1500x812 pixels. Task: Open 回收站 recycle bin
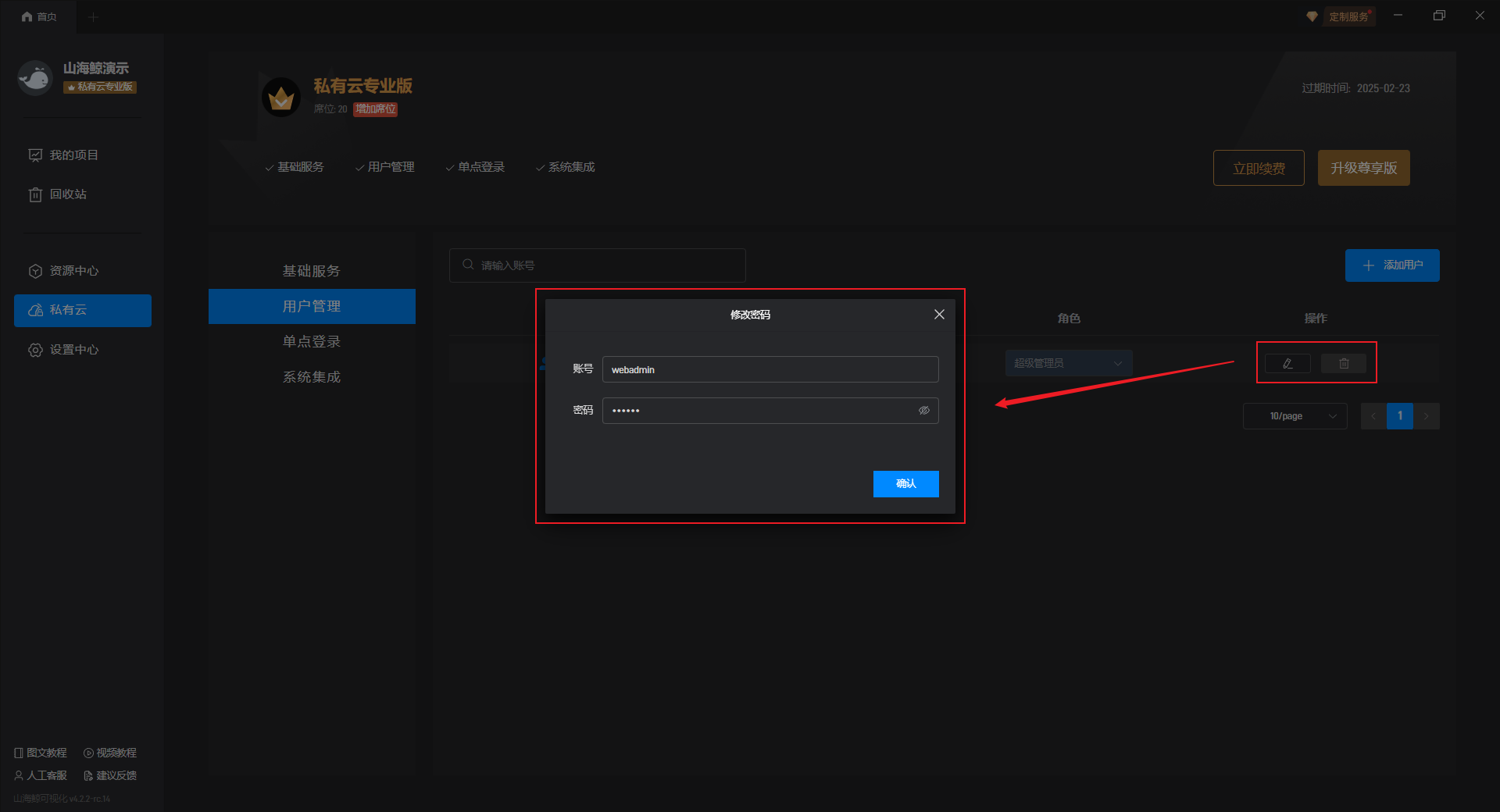tap(58, 194)
